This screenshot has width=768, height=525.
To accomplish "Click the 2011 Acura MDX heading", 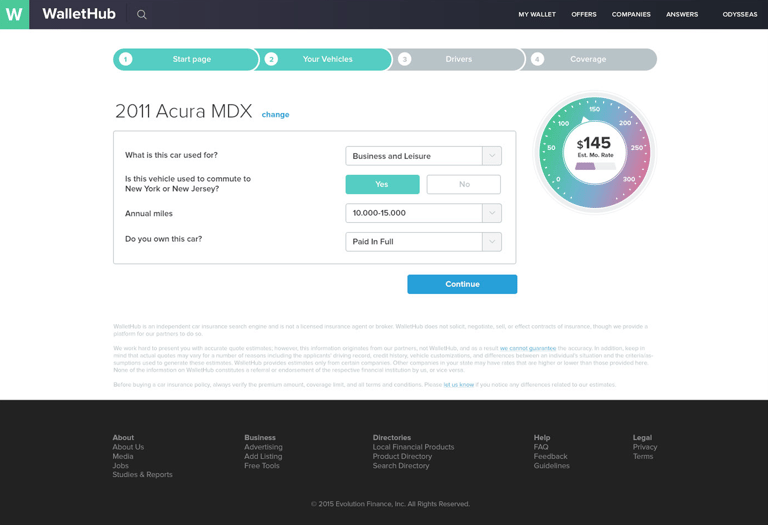I will coord(184,111).
